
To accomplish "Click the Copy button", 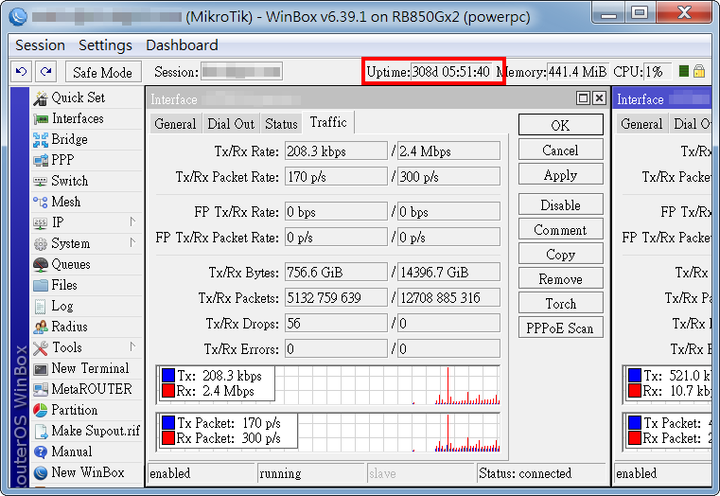I will click(x=561, y=254).
